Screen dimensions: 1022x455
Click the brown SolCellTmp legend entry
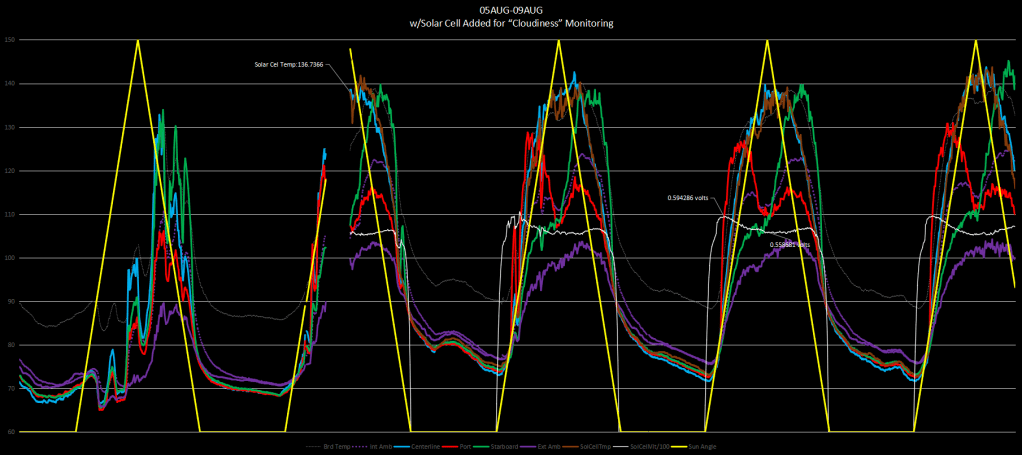(597, 446)
